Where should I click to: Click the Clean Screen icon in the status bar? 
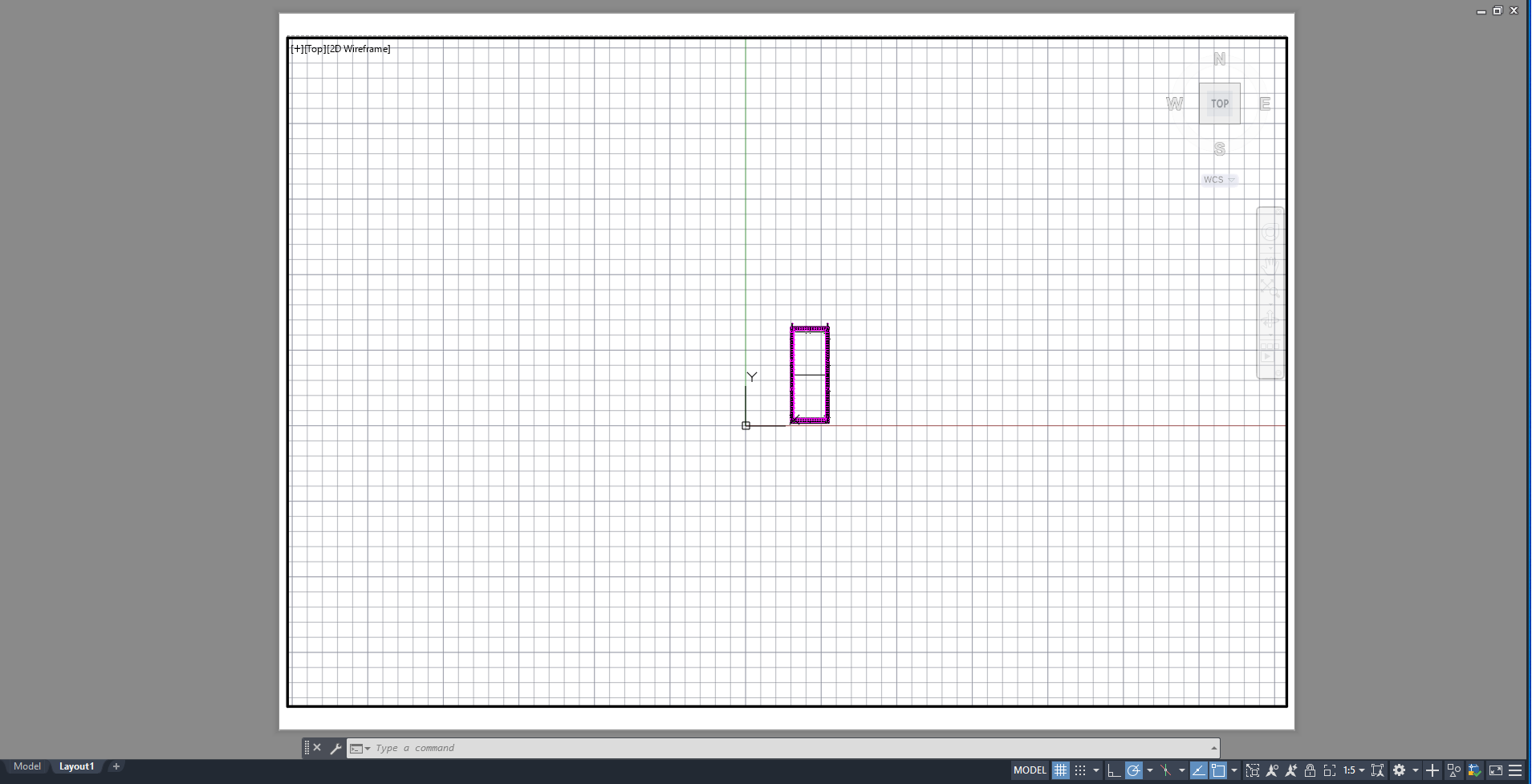[x=1497, y=770]
